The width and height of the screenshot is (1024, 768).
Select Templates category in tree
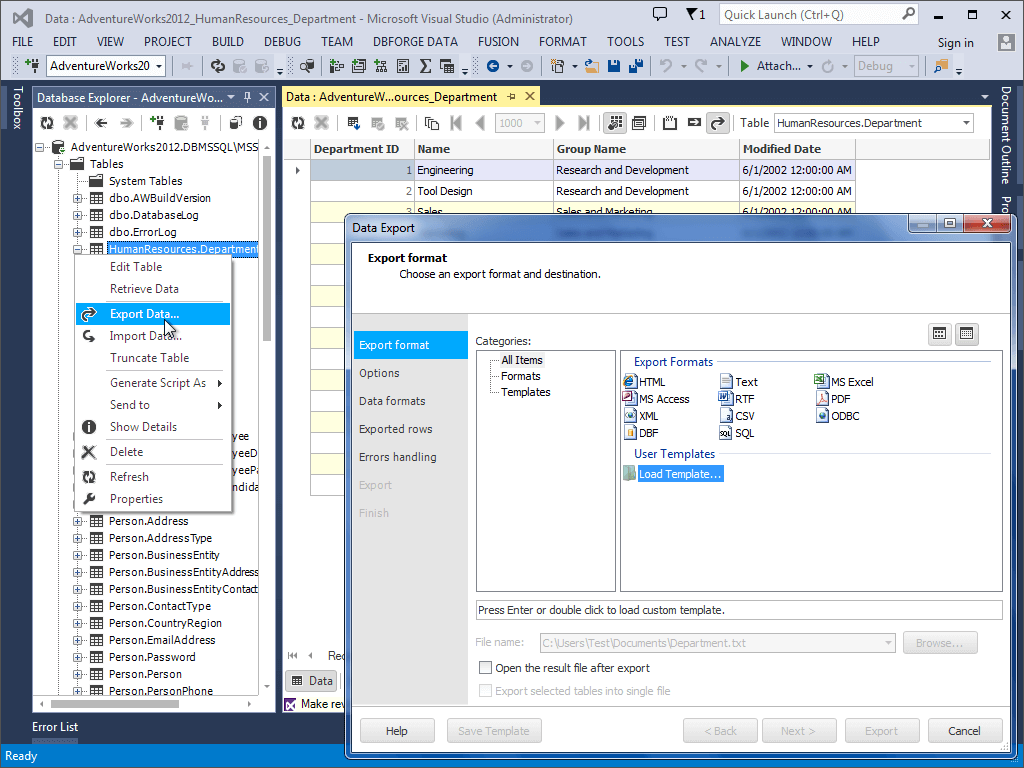coord(525,392)
